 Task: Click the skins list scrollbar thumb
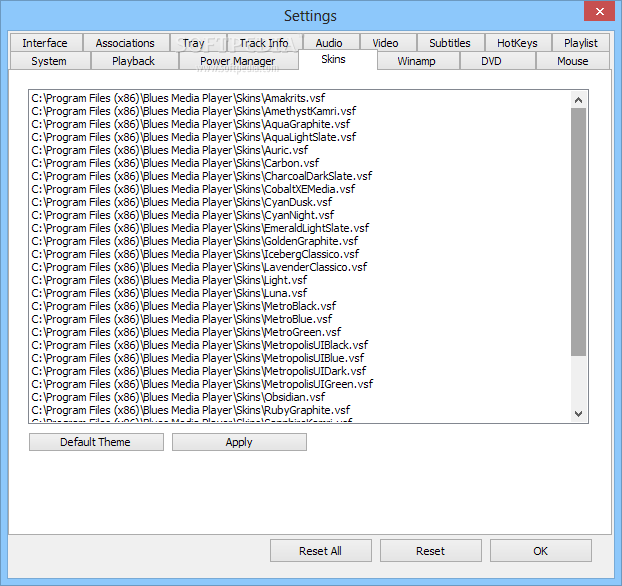click(578, 232)
